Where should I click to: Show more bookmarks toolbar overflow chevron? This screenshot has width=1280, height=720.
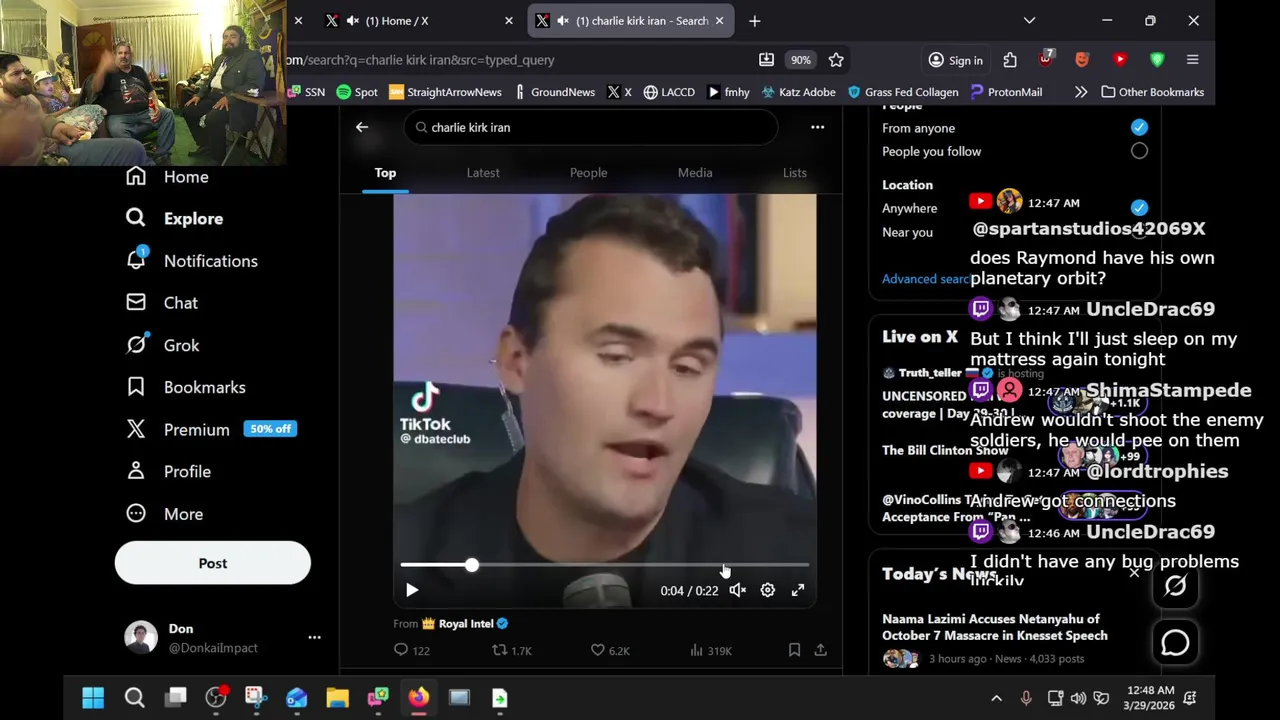point(1081,92)
